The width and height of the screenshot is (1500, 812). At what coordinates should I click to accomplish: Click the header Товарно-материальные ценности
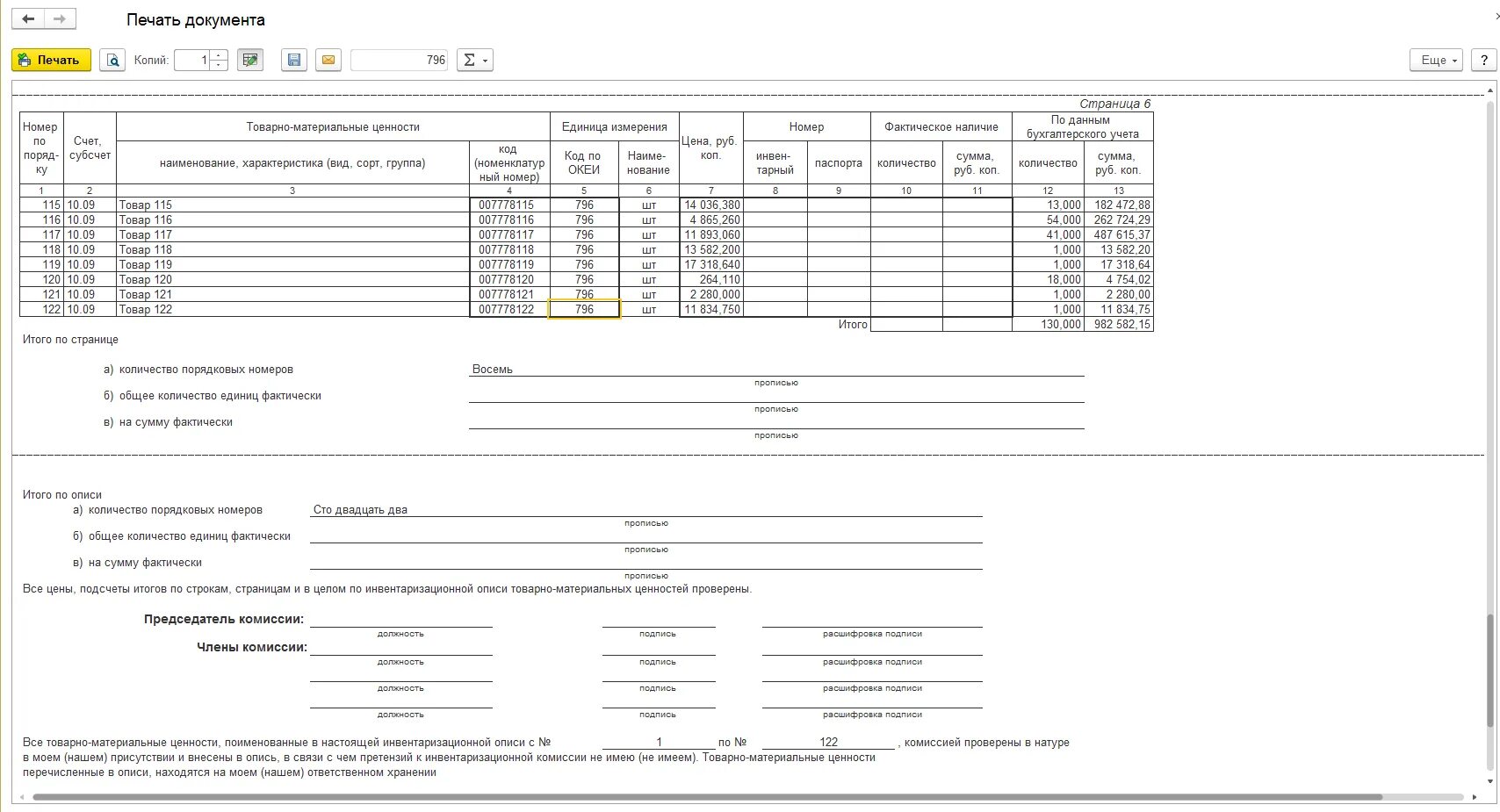coord(333,126)
